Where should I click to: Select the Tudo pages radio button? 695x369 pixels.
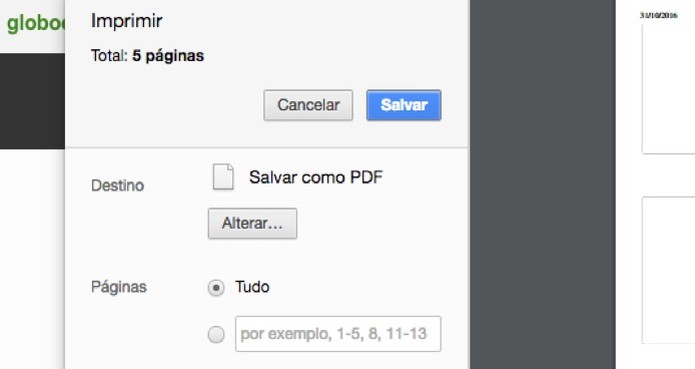(216, 288)
